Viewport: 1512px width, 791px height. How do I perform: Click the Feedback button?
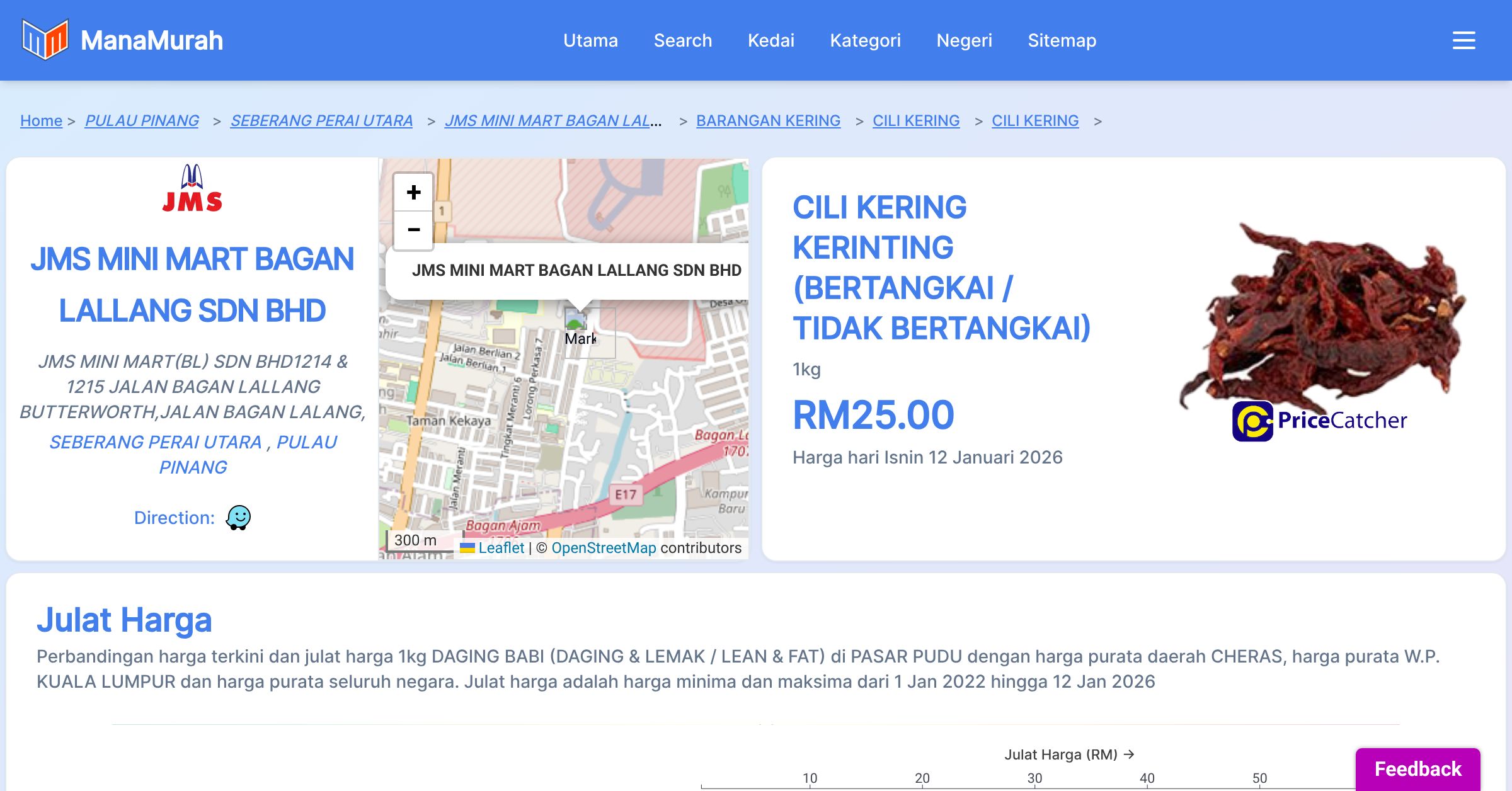(1417, 768)
